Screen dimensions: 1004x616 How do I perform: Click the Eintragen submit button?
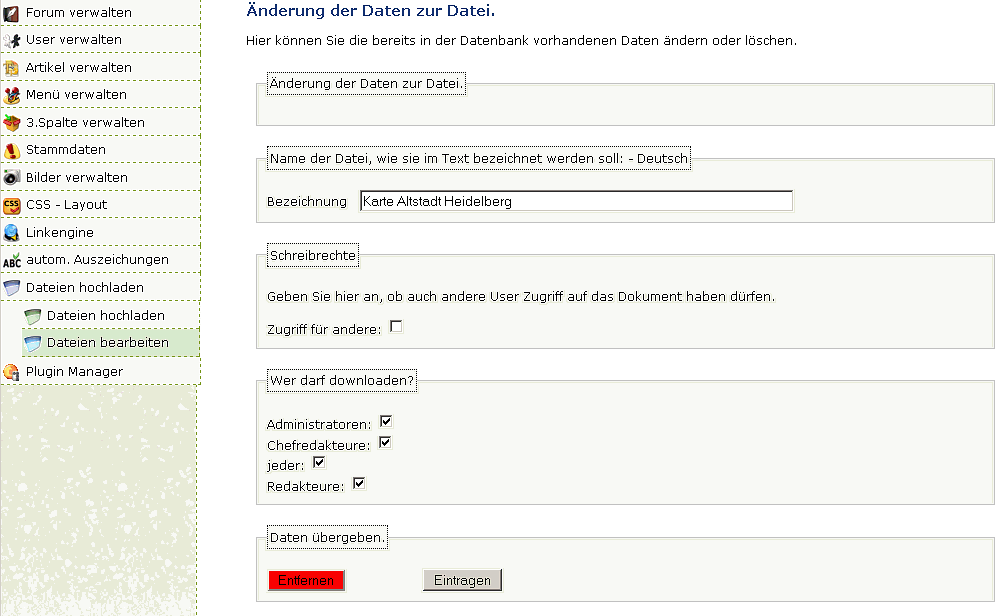[x=462, y=581]
